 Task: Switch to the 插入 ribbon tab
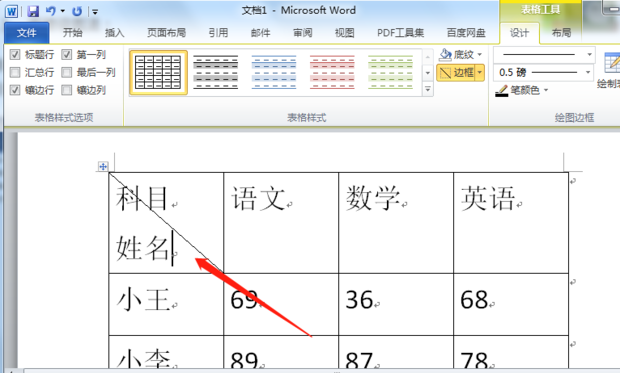click(114, 32)
